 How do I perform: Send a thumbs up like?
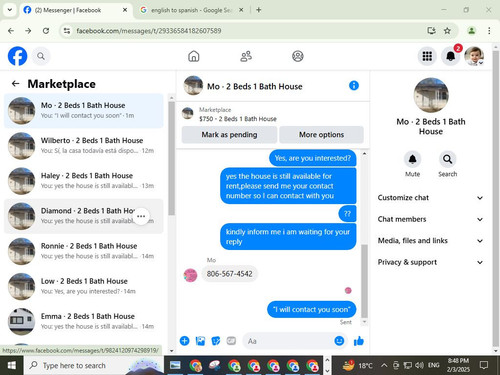pos(359,341)
